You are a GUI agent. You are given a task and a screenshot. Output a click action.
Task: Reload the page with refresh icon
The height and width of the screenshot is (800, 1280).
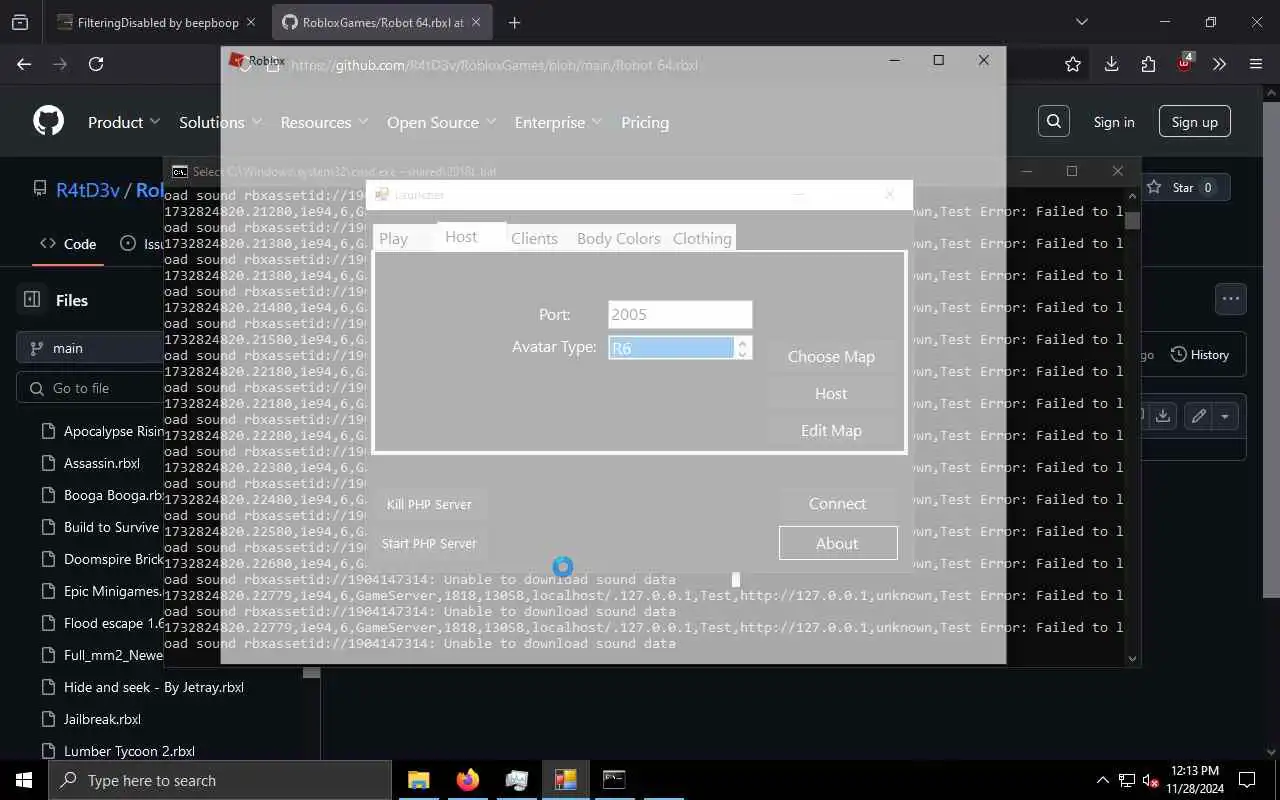[96, 64]
